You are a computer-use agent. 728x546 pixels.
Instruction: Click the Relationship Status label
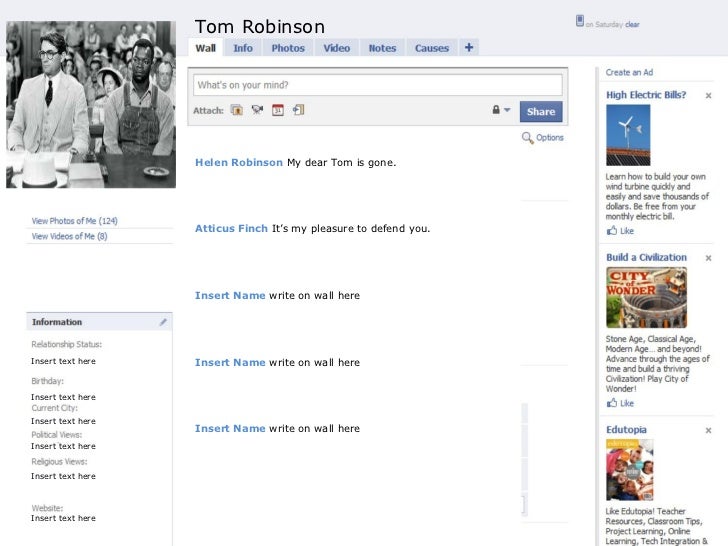[67, 344]
